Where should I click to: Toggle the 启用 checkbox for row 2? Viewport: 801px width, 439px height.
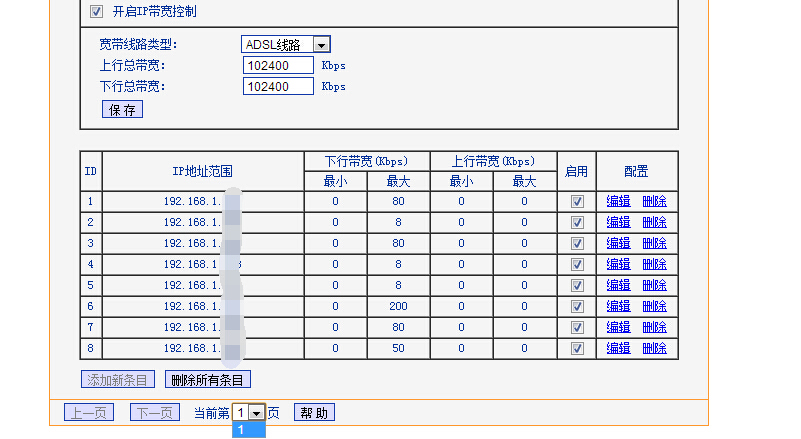pos(577,222)
